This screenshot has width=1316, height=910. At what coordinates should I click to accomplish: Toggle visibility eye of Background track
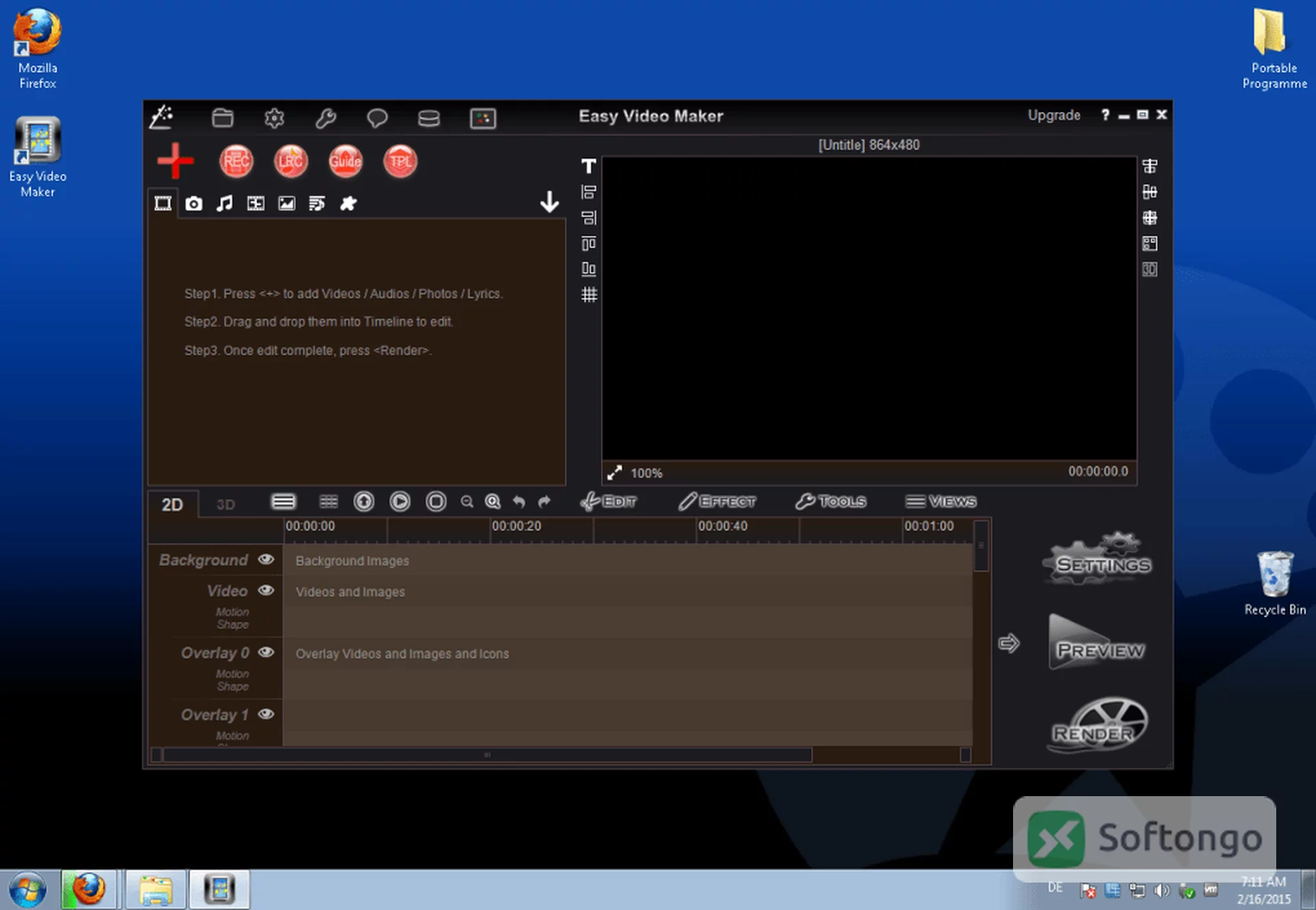[266, 560]
